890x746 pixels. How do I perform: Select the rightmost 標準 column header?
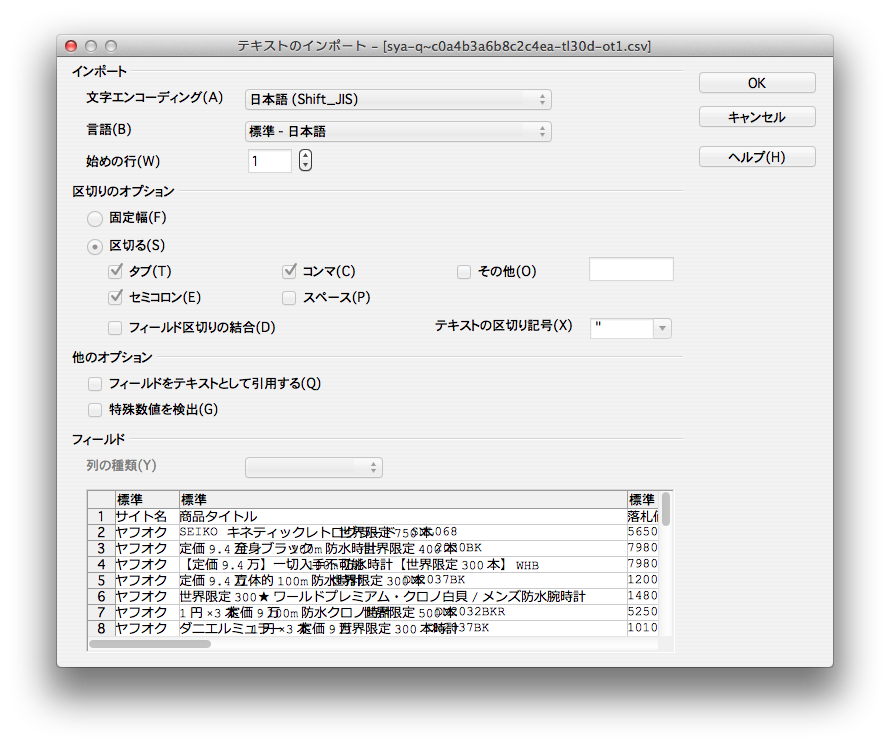[643, 500]
